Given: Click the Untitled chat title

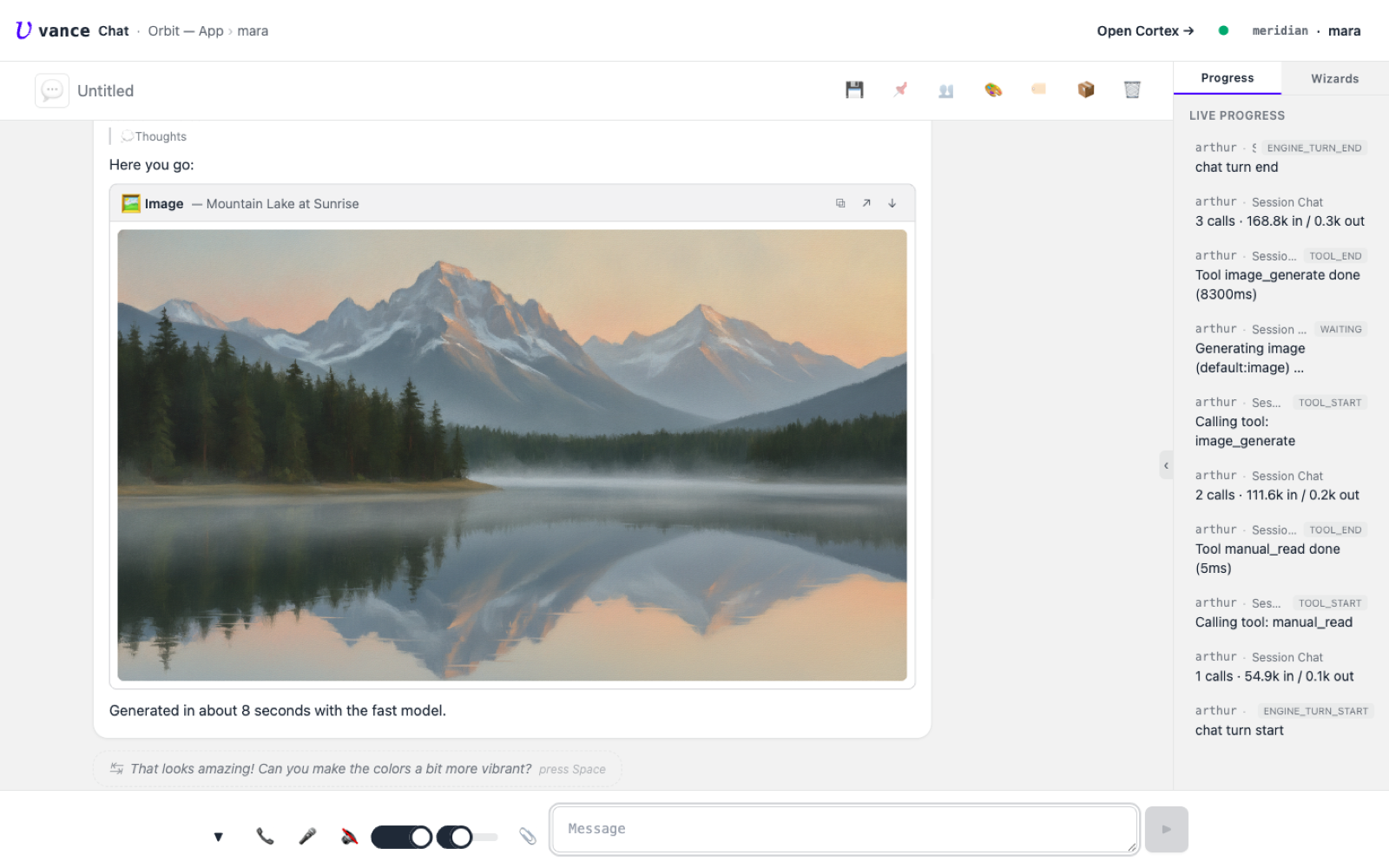Looking at the screenshot, I should [106, 90].
